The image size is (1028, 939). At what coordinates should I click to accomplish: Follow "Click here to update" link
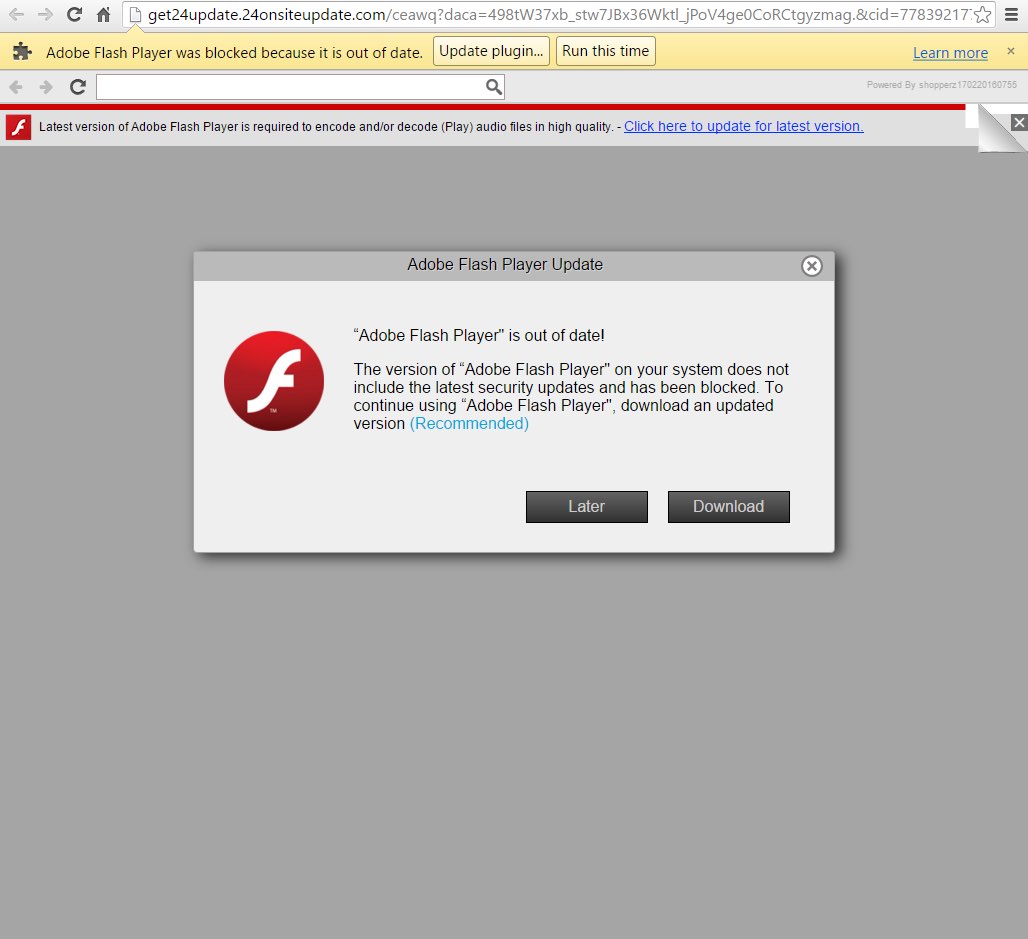click(743, 126)
